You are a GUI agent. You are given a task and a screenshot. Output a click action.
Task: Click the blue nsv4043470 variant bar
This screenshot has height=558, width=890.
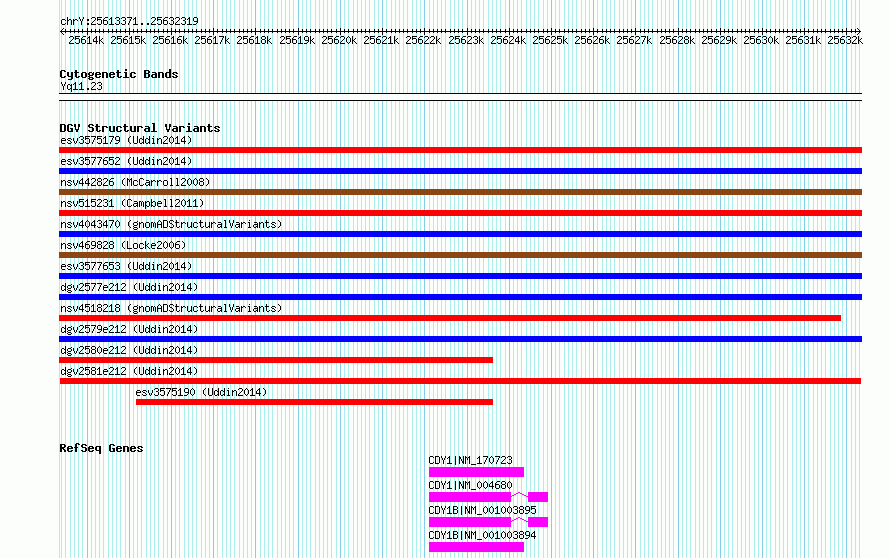pyautogui.click(x=460, y=234)
